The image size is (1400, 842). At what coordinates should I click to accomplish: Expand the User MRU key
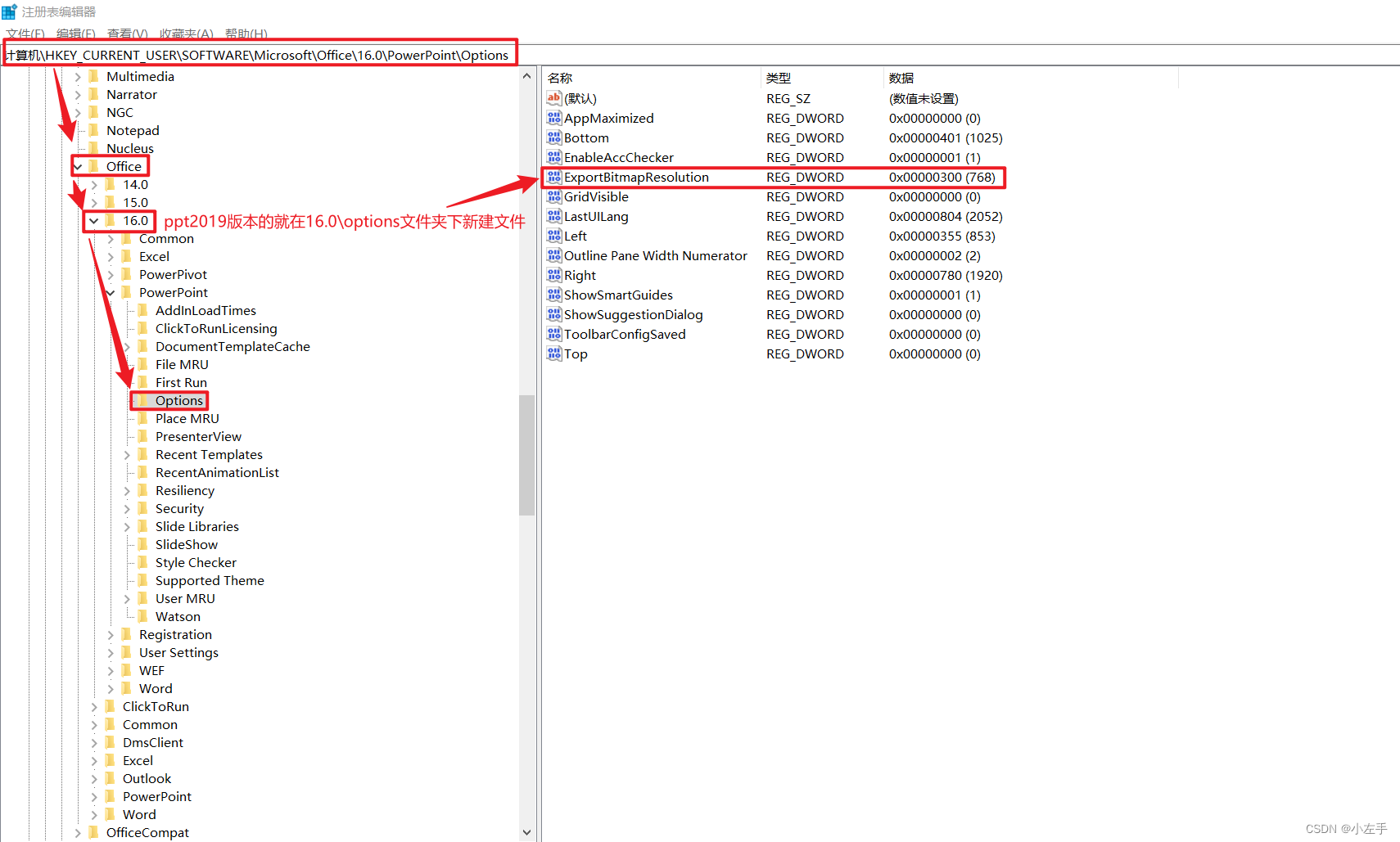coord(127,598)
